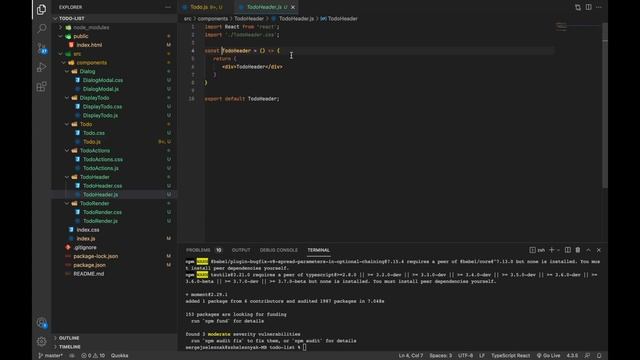This screenshot has width=640, height=360.
Task: Switch to the Debug Console tab
Action: tap(278, 250)
